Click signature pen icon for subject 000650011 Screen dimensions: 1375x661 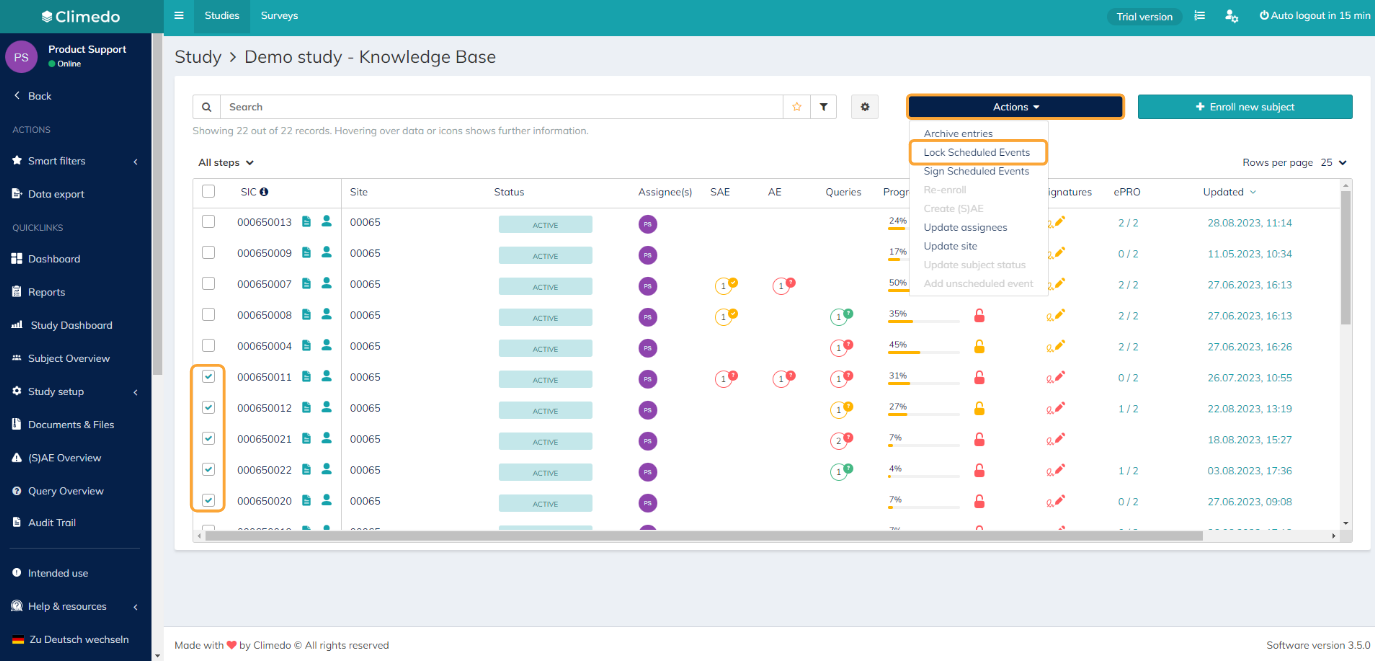click(1056, 377)
